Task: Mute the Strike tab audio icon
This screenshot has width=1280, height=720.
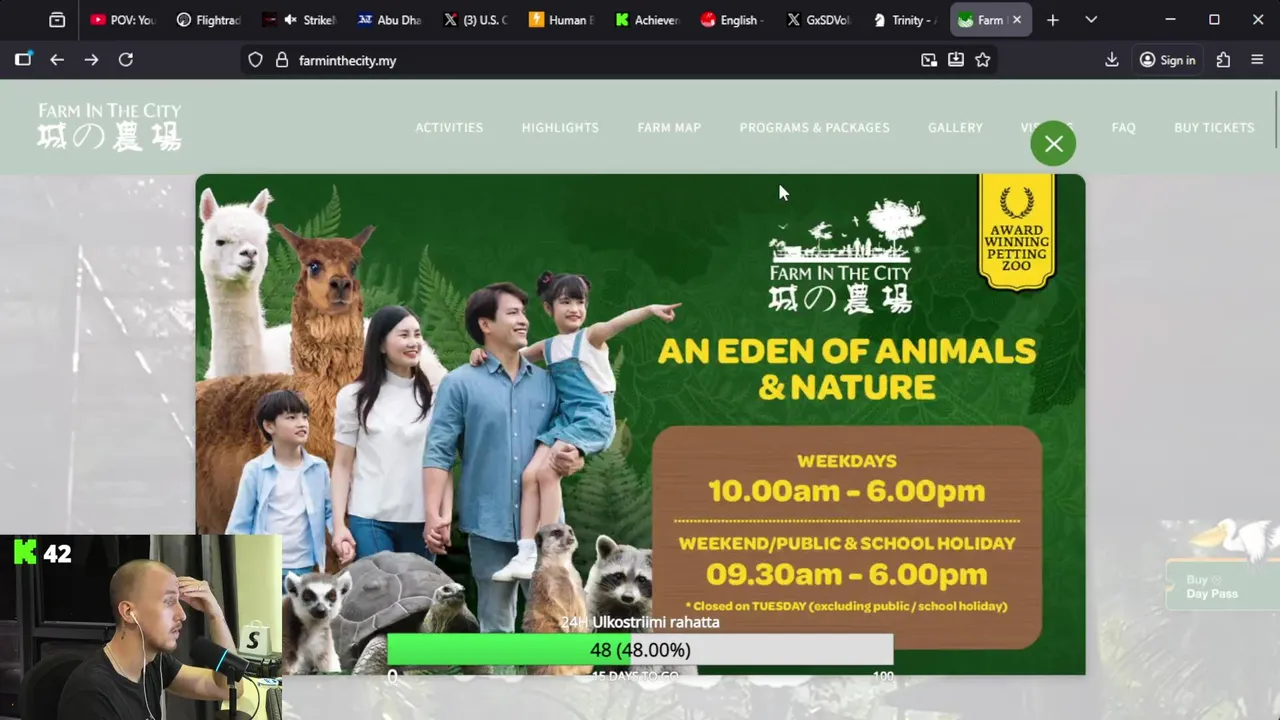Action: pyautogui.click(x=291, y=20)
